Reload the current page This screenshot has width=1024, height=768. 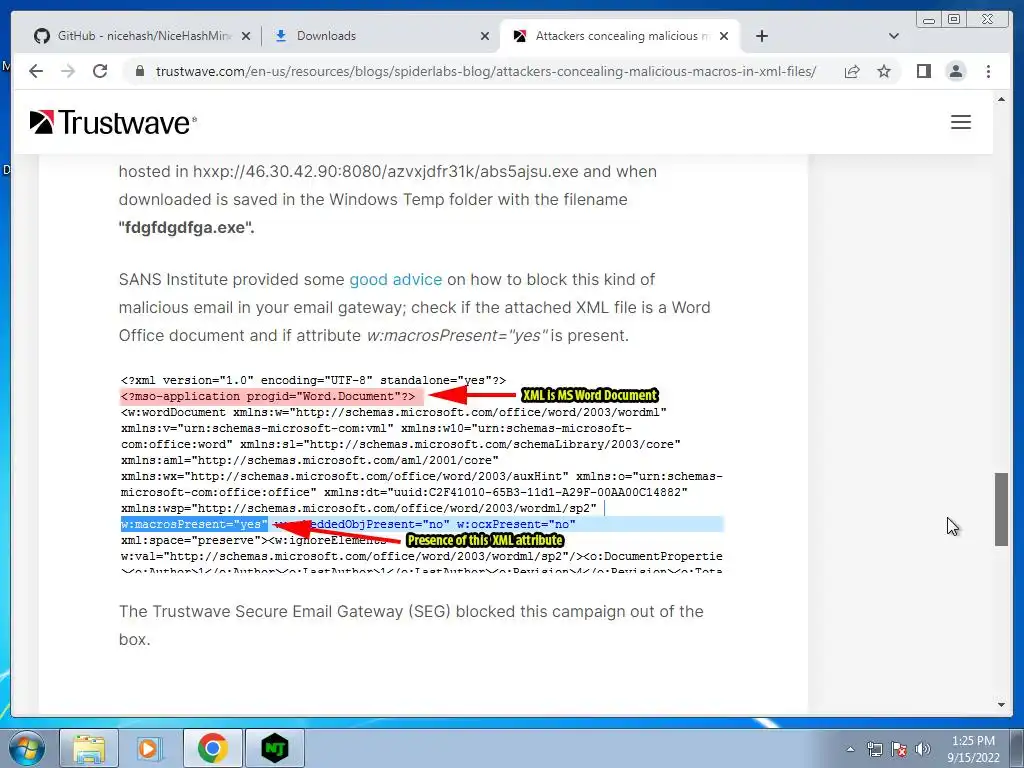(x=100, y=71)
